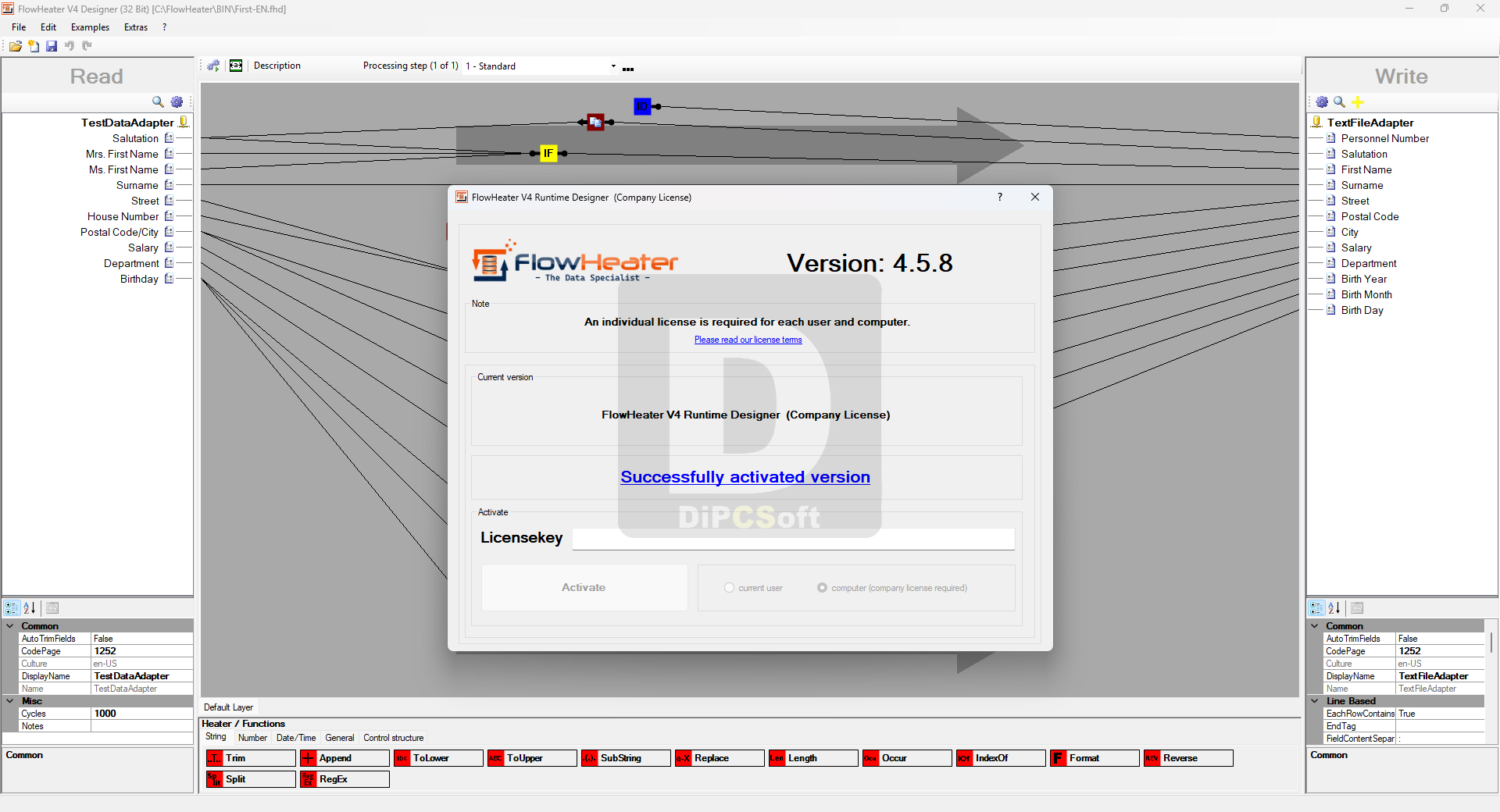
Task: Select the String functions tab
Action: tap(216, 737)
